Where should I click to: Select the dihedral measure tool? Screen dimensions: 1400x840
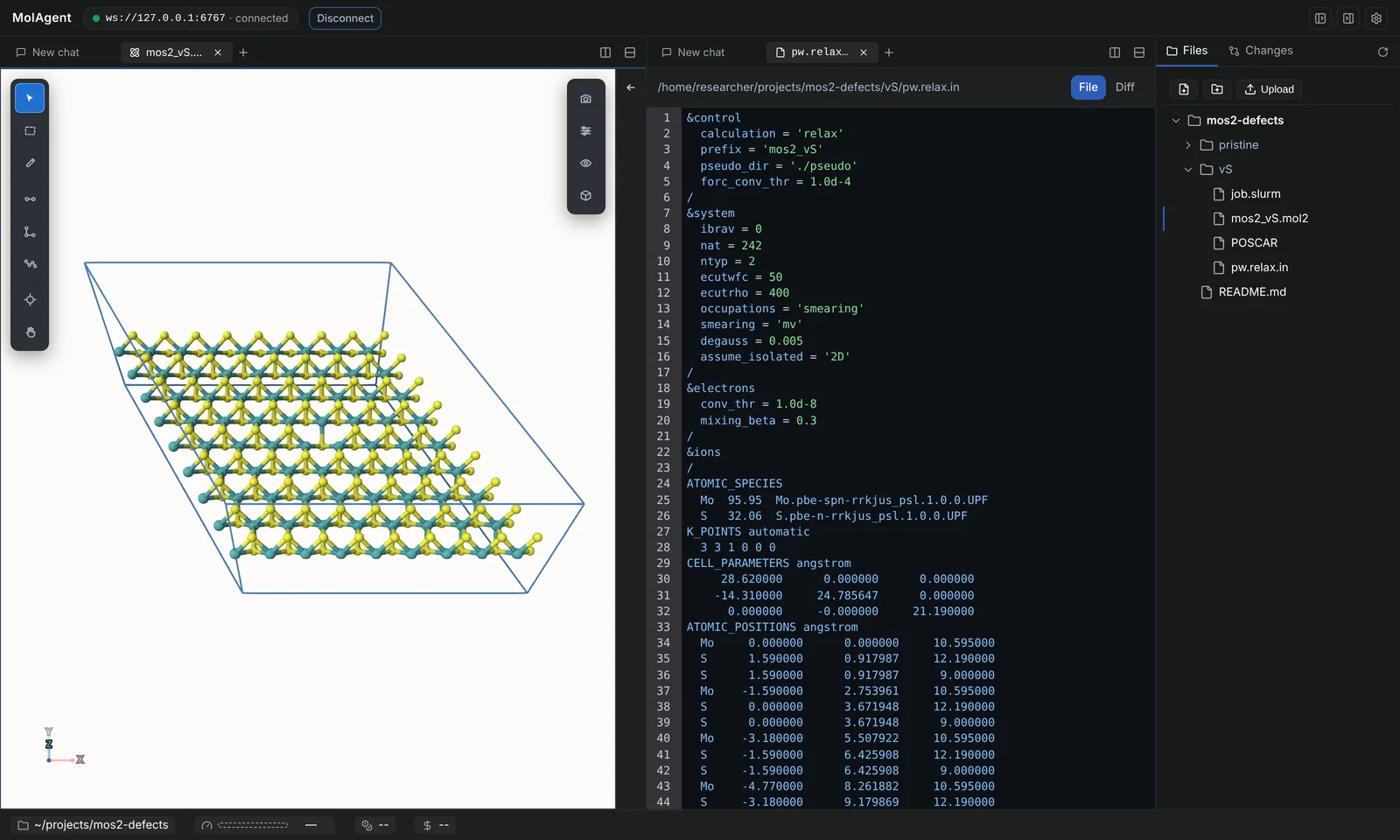30,264
